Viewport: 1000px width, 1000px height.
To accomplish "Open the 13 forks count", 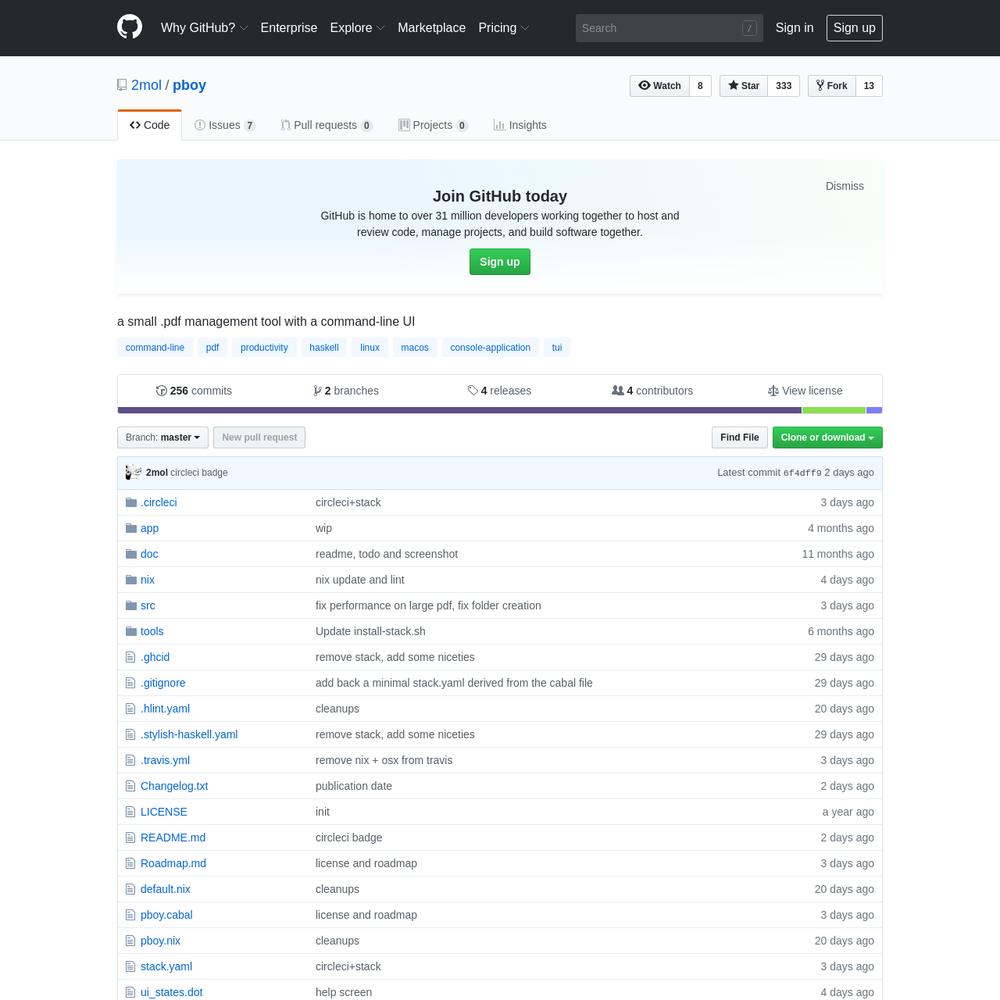I will (869, 85).
